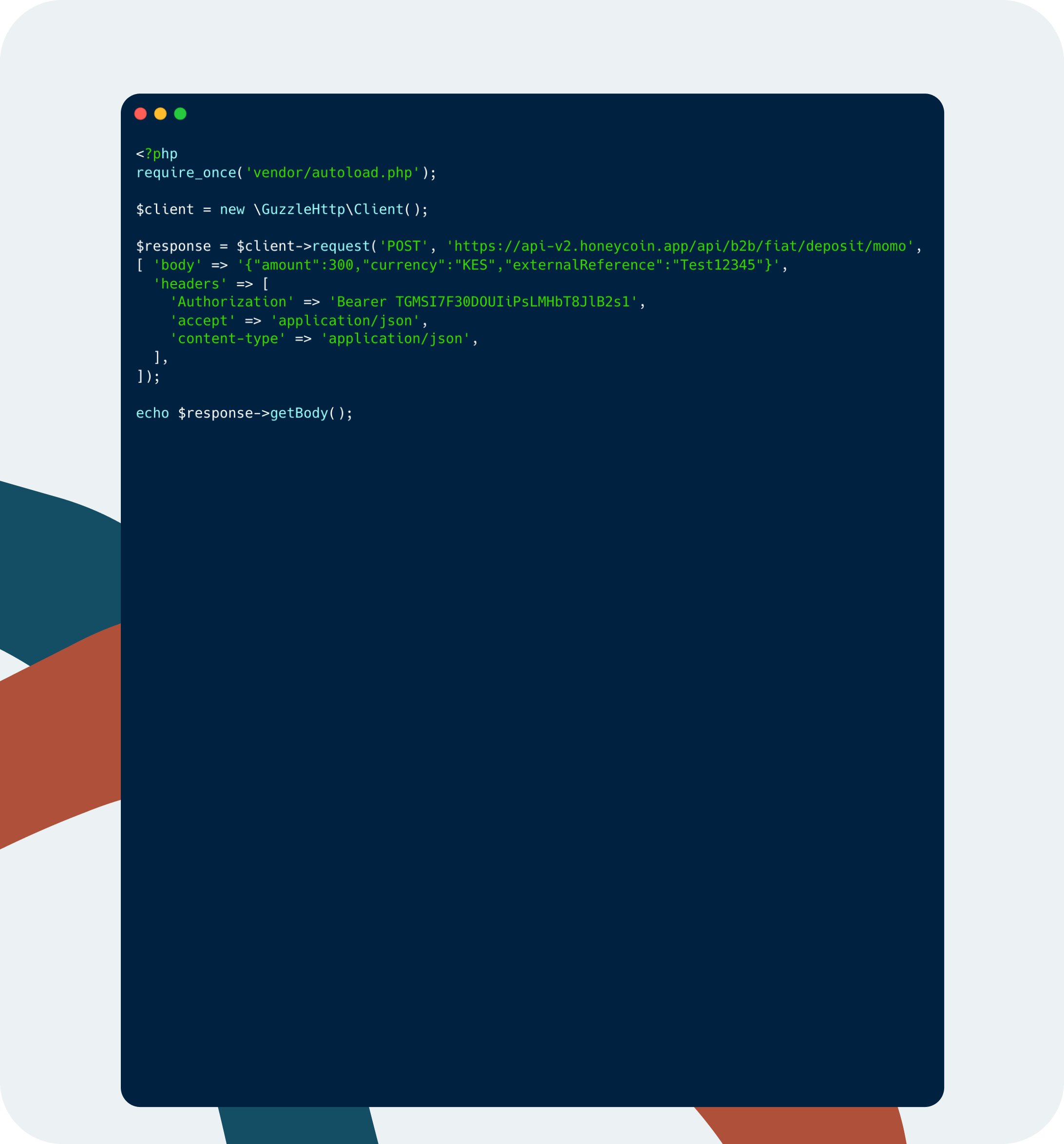Image resolution: width=1064 pixels, height=1144 pixels.
Task: Click the "Test12345" external reference value
Action: (x=718, y=265)
